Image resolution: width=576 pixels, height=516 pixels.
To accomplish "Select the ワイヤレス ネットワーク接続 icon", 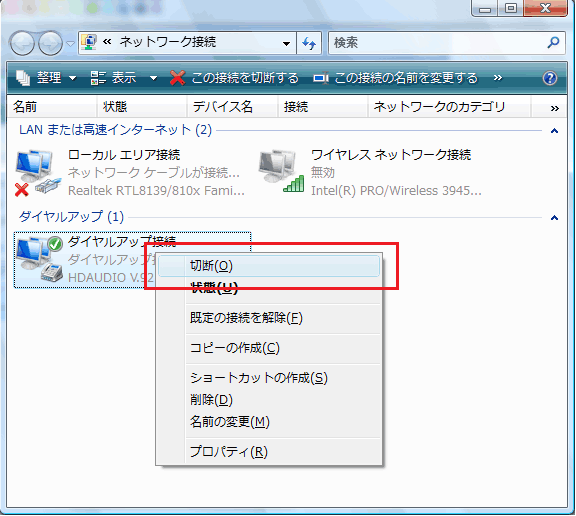I will (281, 171).
